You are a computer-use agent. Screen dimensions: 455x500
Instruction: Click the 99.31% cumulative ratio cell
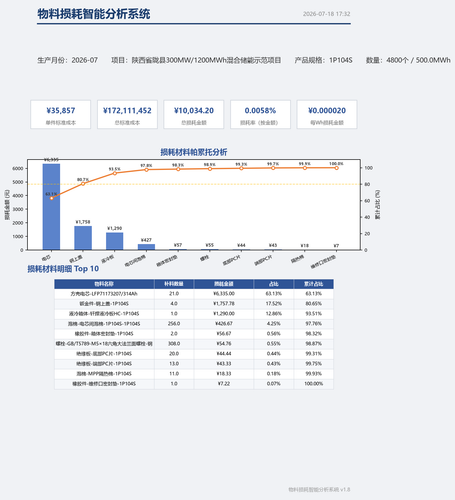coord(314,354)
